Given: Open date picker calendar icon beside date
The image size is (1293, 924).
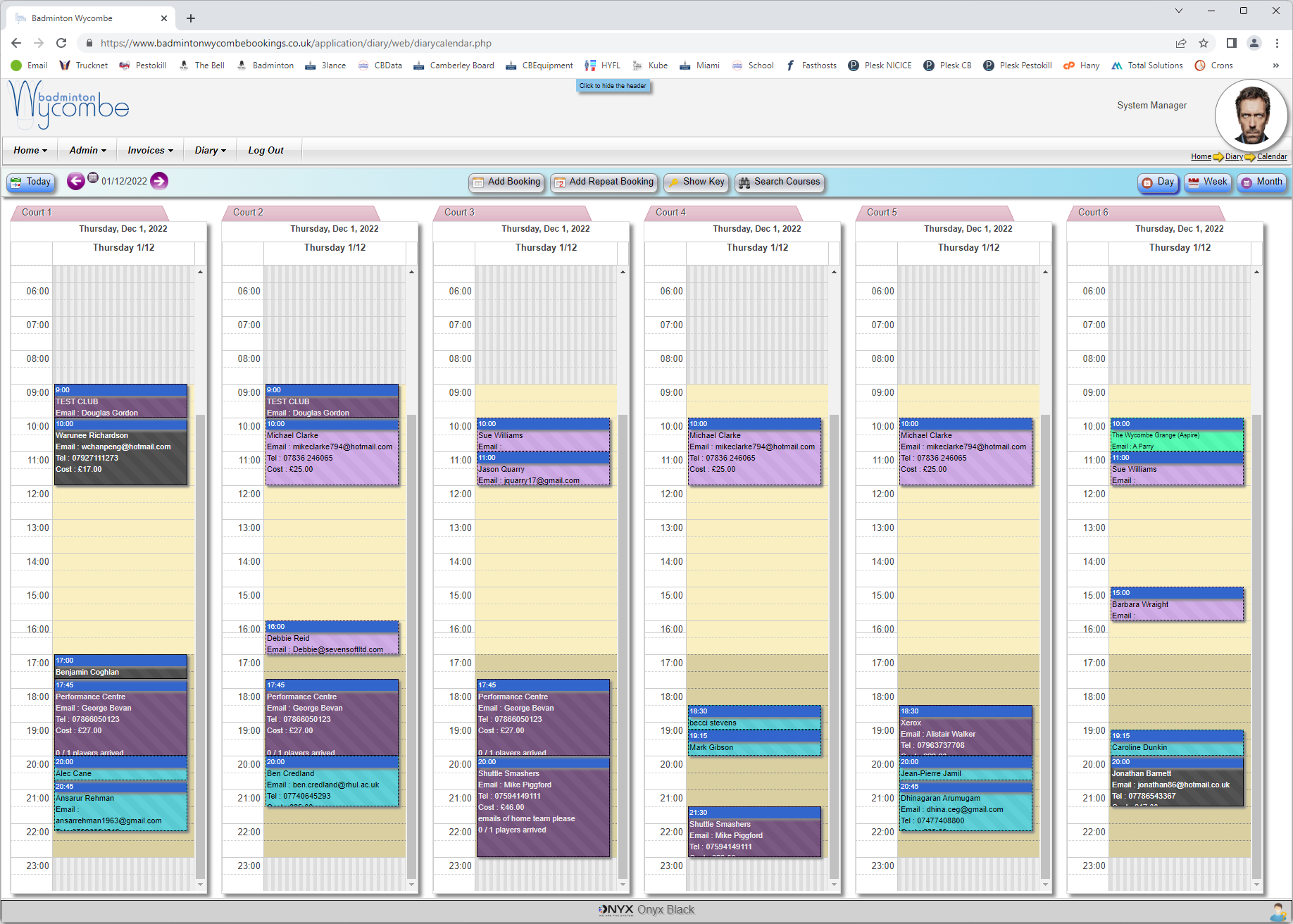Looking at the screenshot, I should coord(92,178).
